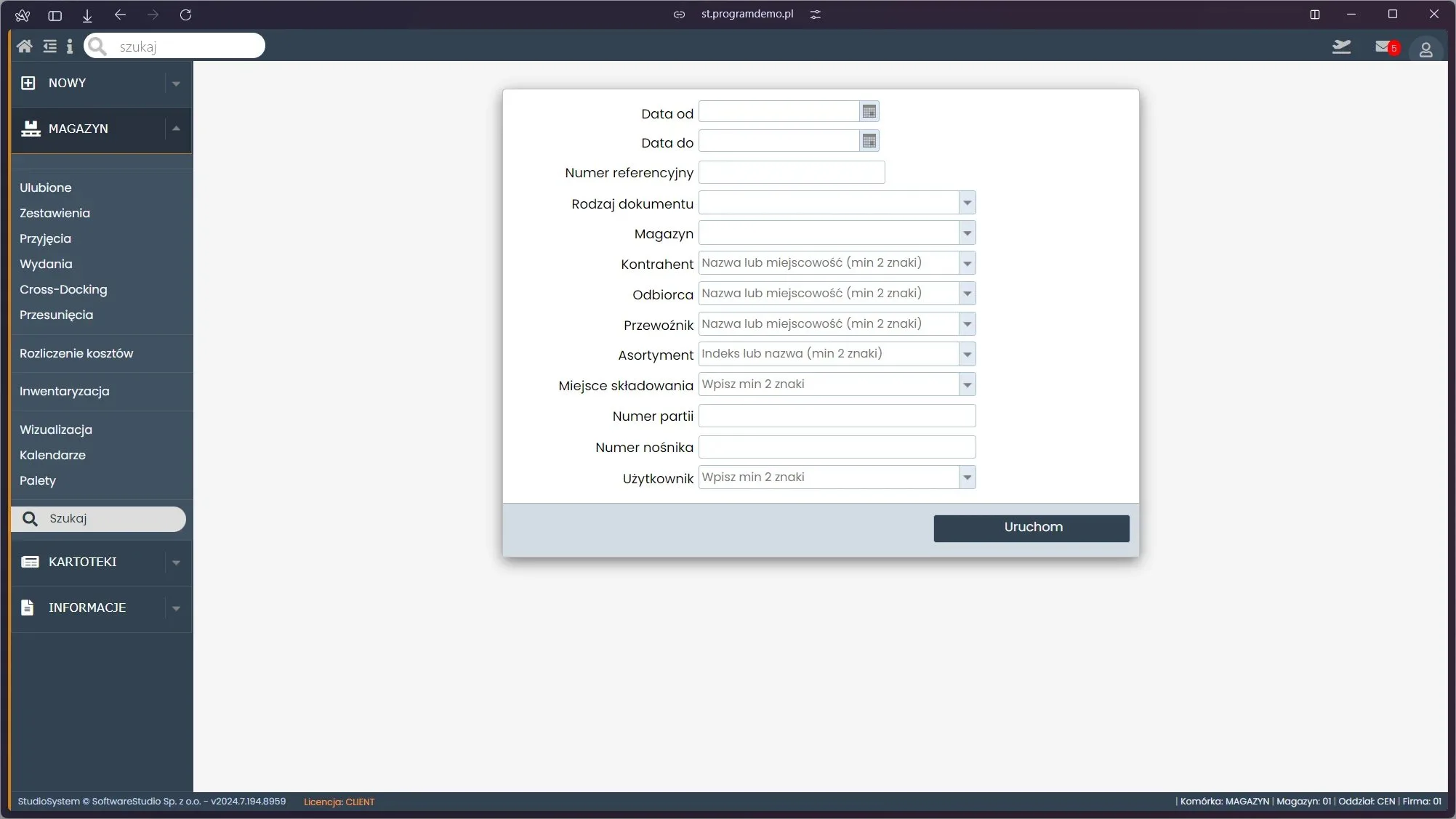The width and height of the screenshot is (1456, 819).
Task: Open the airplane flight icon in header
Action: click(1341, 47)
